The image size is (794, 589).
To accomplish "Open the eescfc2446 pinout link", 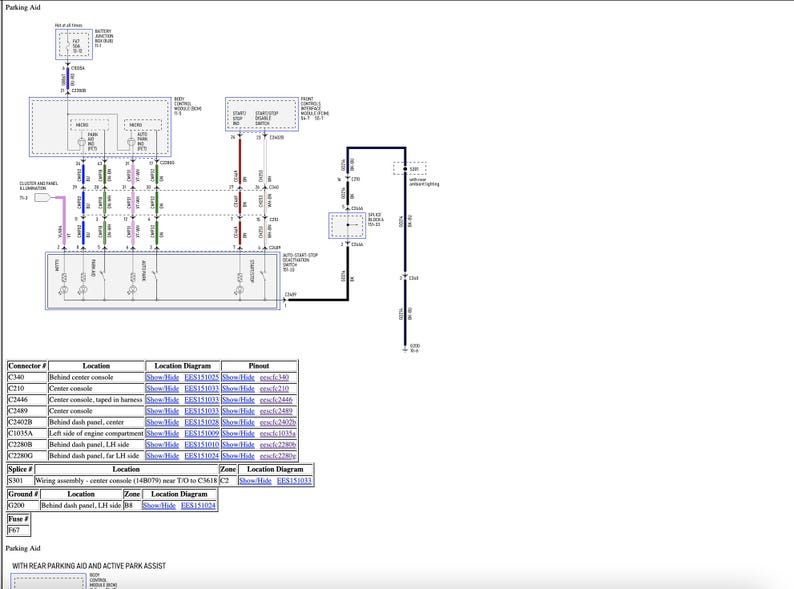I will click(276, 400).
